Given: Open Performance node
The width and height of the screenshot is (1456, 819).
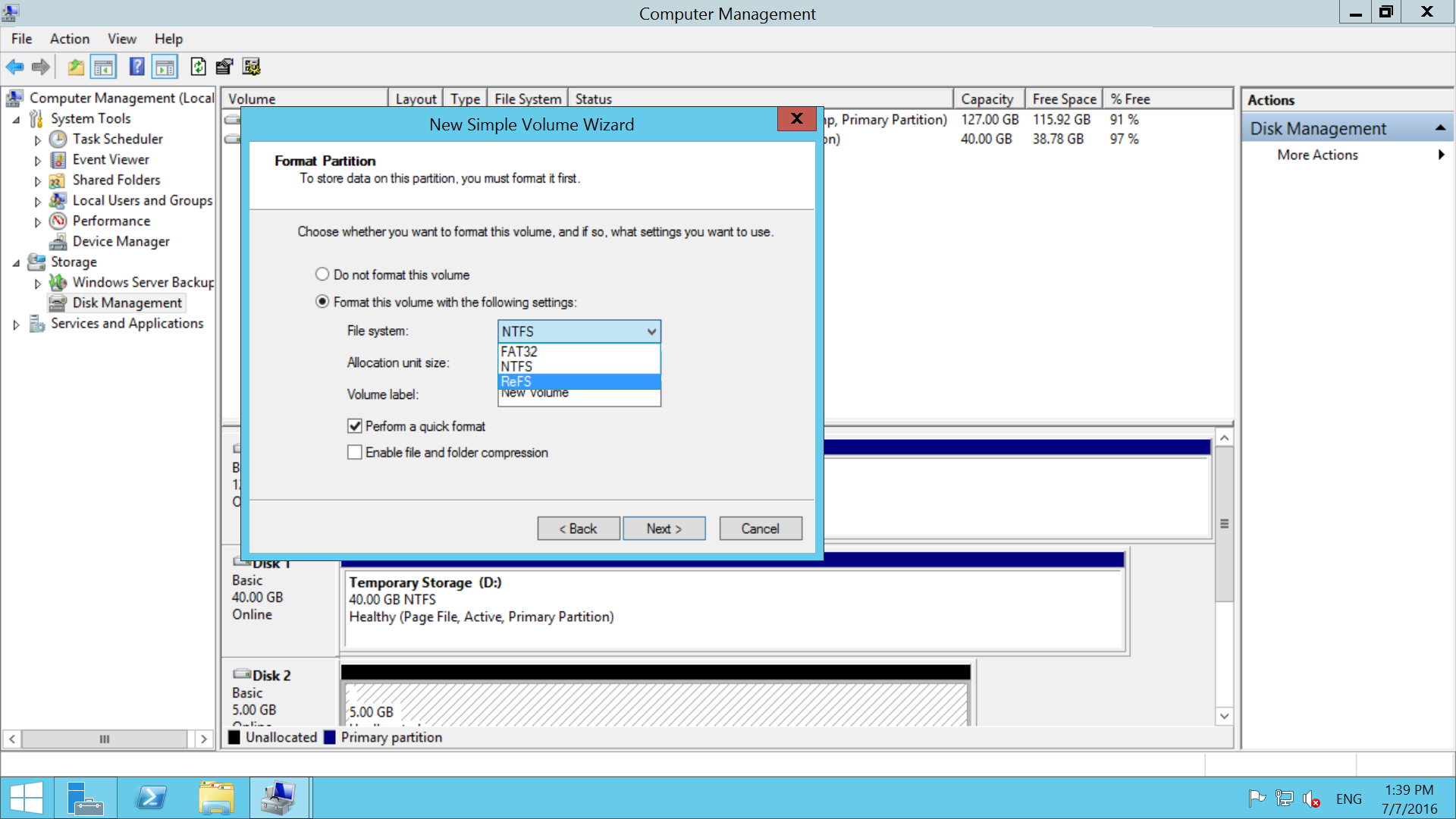Looking at the screenshot, I should click(x=111, y=221).
